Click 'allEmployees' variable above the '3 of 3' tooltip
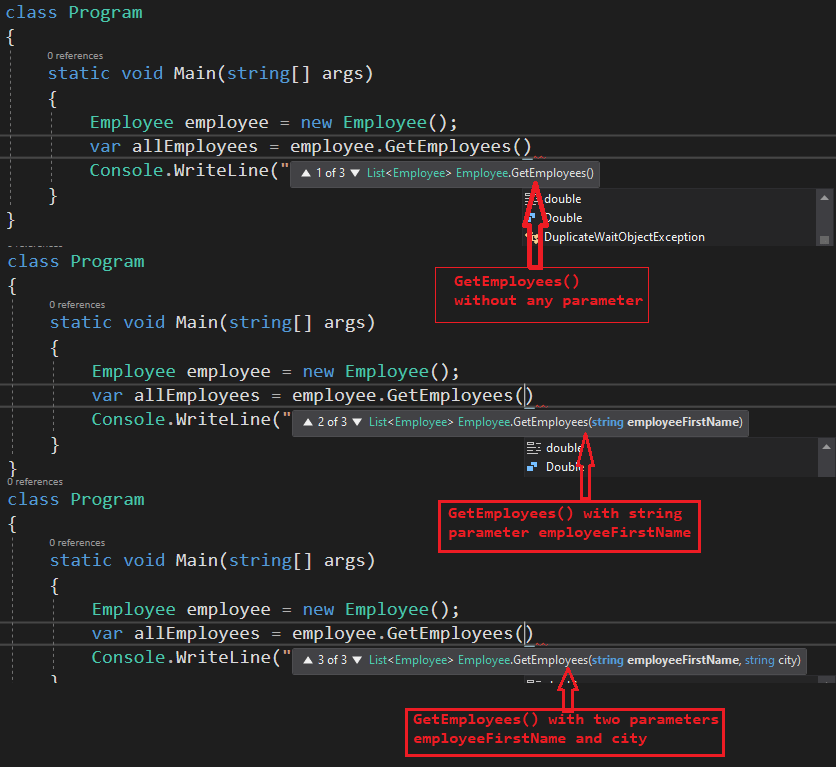Image resolution: width=836 pixels, height=767 pixels. (x=197, y=633)
